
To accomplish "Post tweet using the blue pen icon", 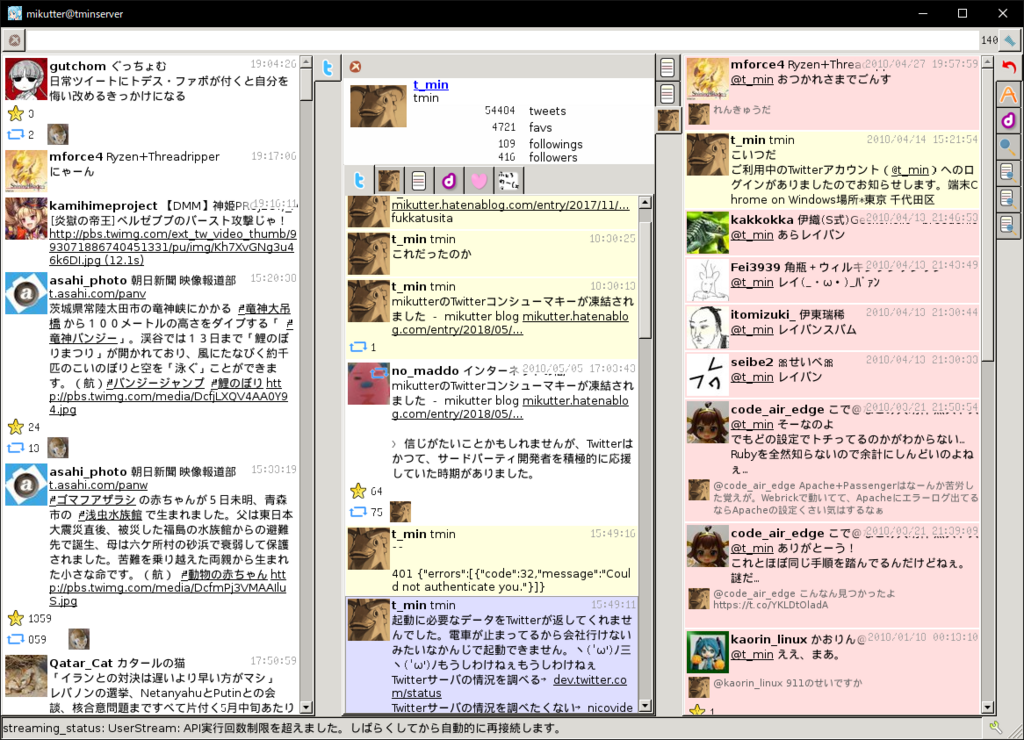I will (x=1009, y=40).
